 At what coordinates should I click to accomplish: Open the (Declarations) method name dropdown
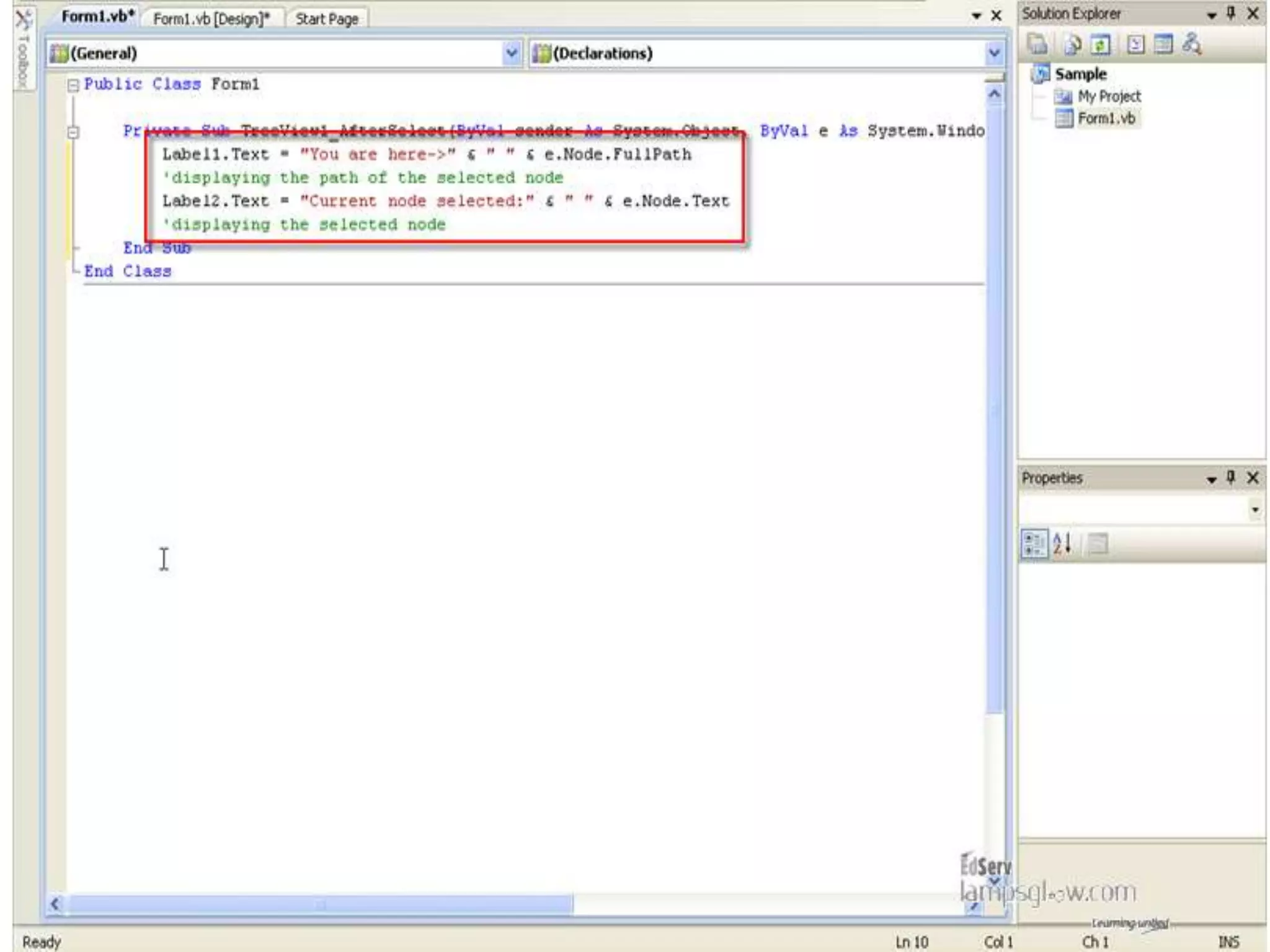[994, 53]
